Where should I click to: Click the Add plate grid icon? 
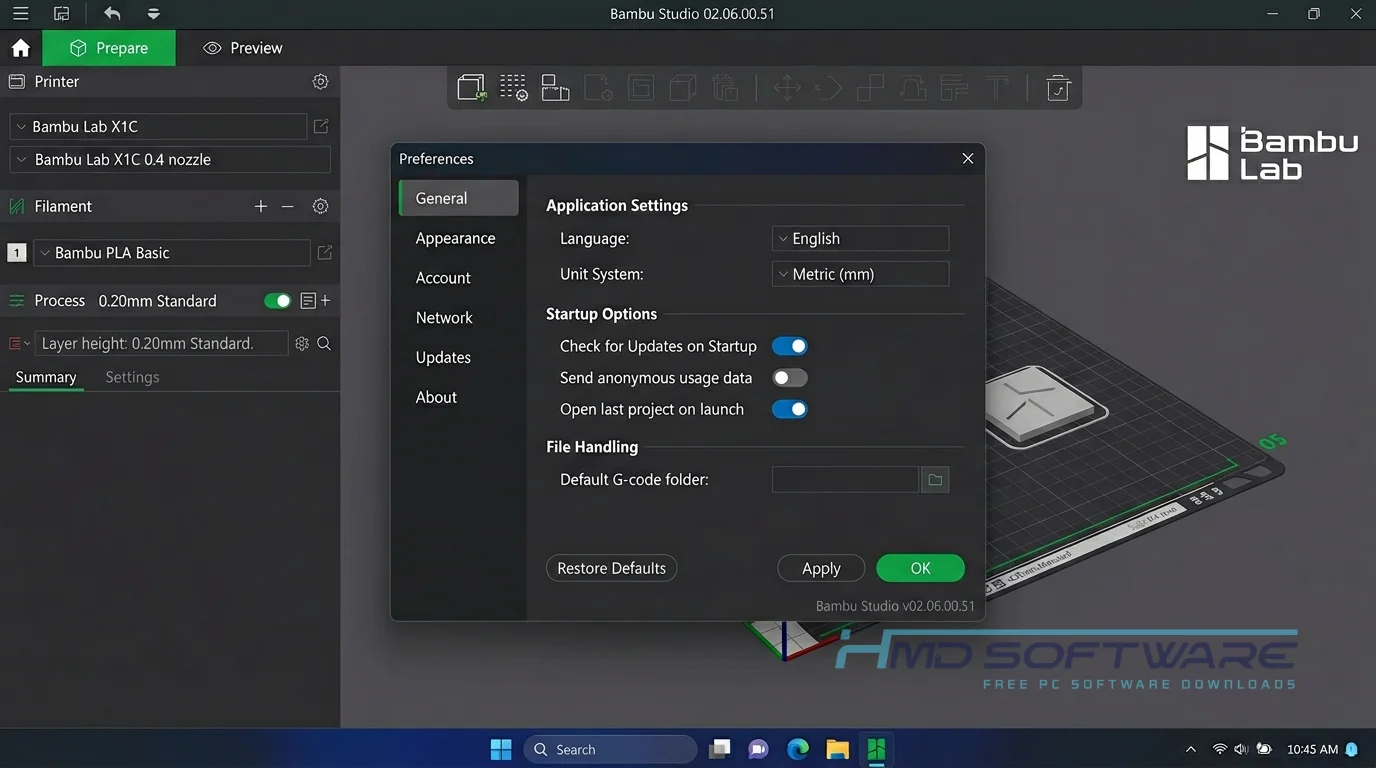(x=514, y=88)
